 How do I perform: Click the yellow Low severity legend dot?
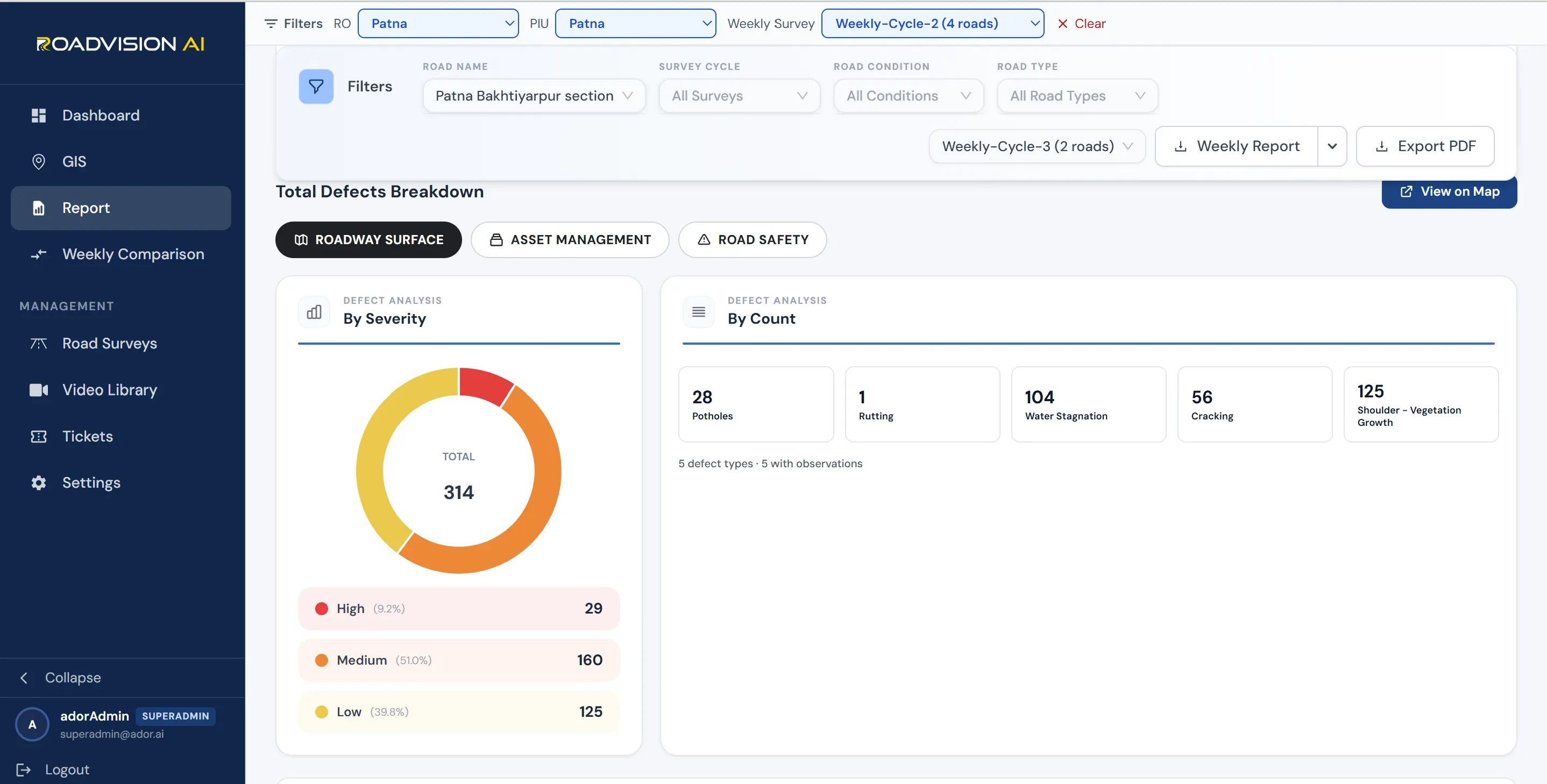click(321, 712)
